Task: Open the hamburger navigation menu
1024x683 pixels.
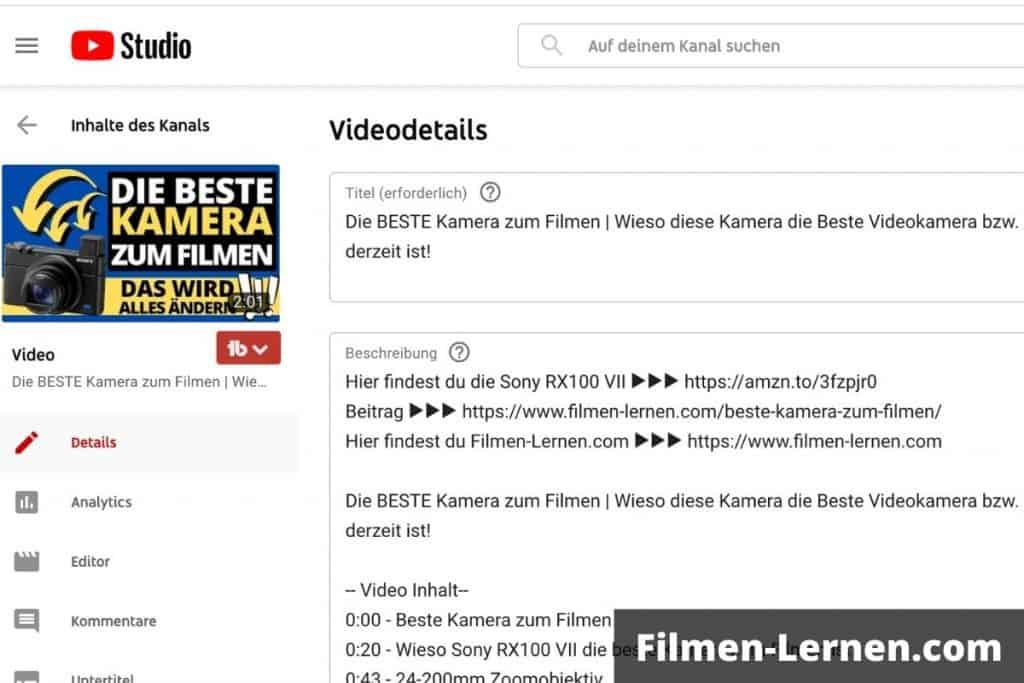Action: 27,46
